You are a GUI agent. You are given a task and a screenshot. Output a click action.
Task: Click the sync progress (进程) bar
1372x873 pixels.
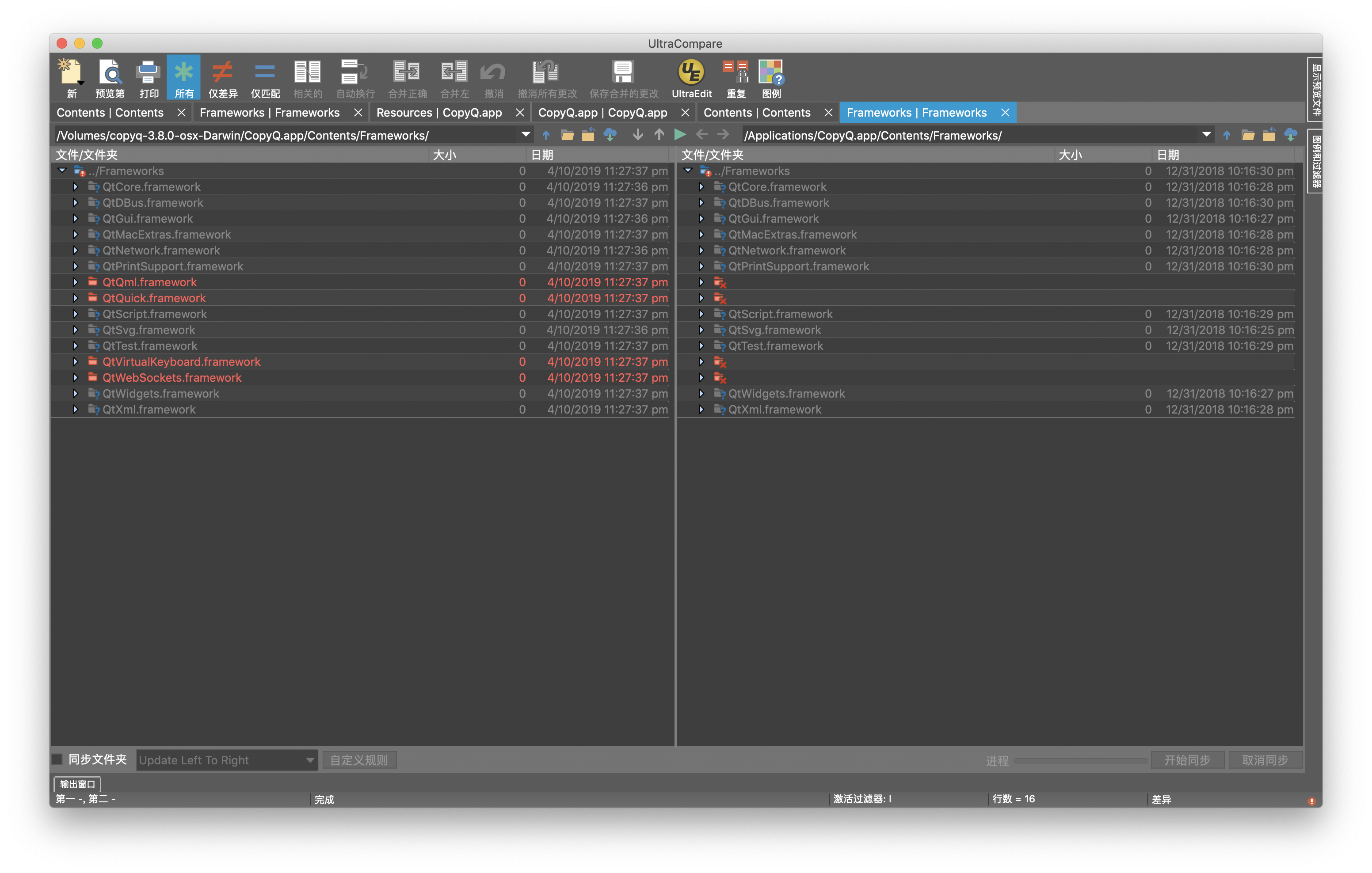[x=1081, y=760]
